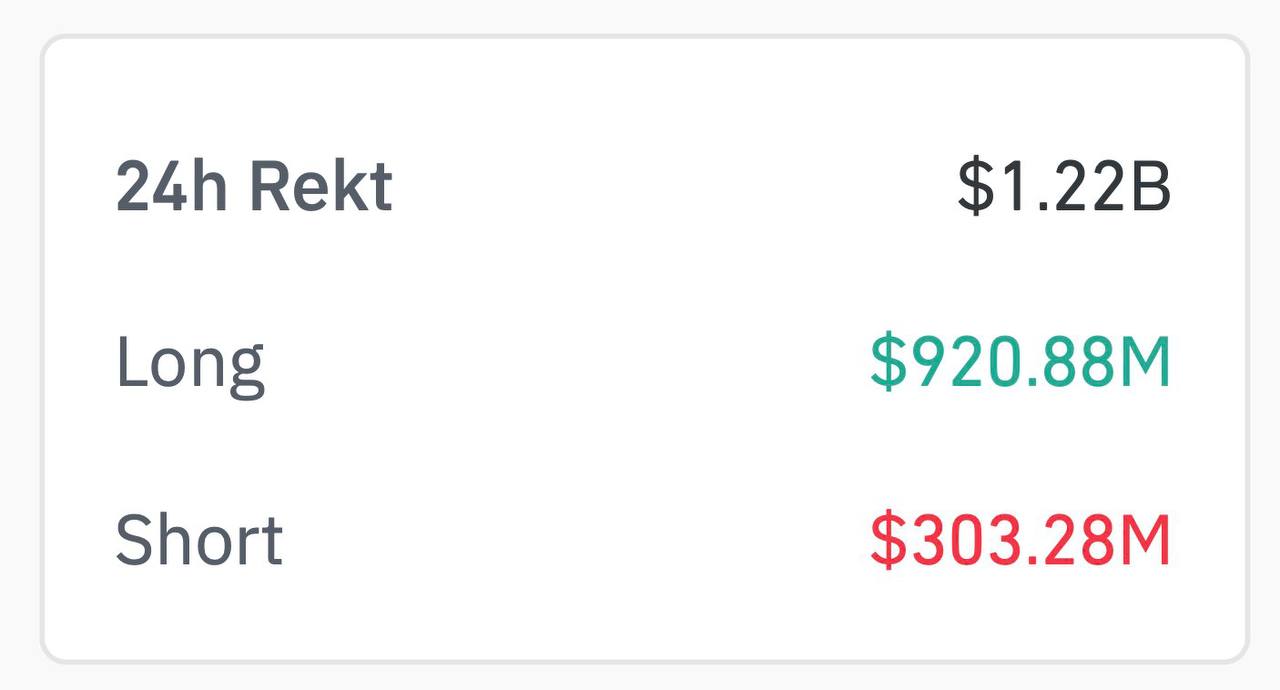
Task: Click the "B" suffix on the total
Action: pos(1150,187)
